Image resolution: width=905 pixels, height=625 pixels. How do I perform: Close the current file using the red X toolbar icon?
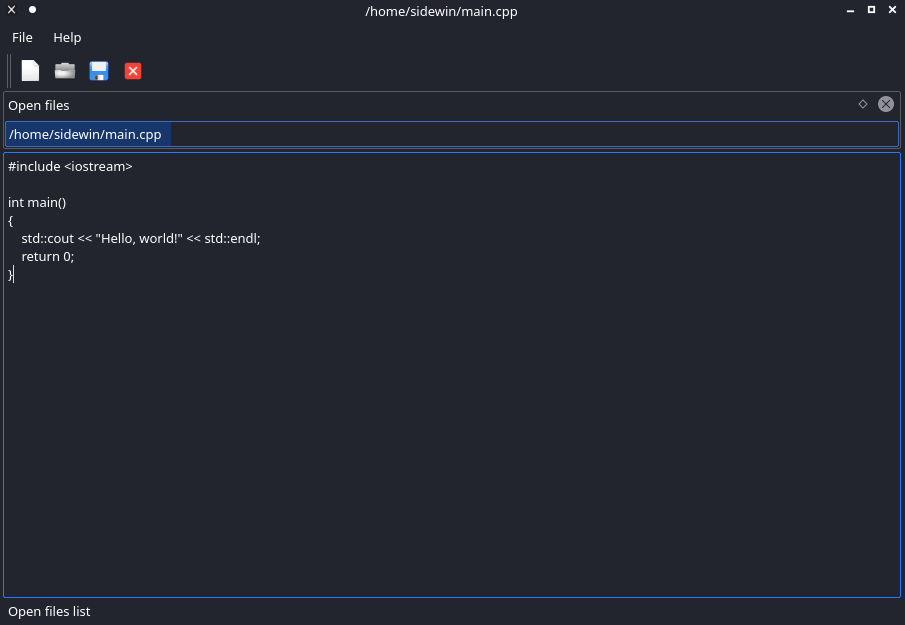(133, 71)
